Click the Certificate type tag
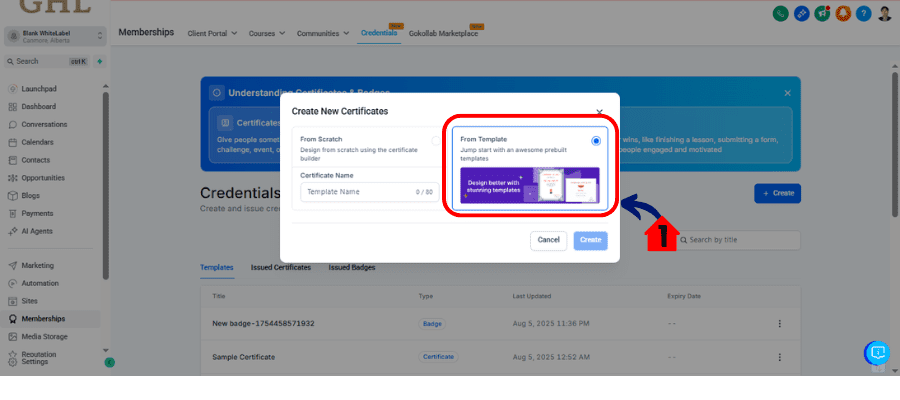The width and height of the screenshot is (900, 400). [439, 357]
